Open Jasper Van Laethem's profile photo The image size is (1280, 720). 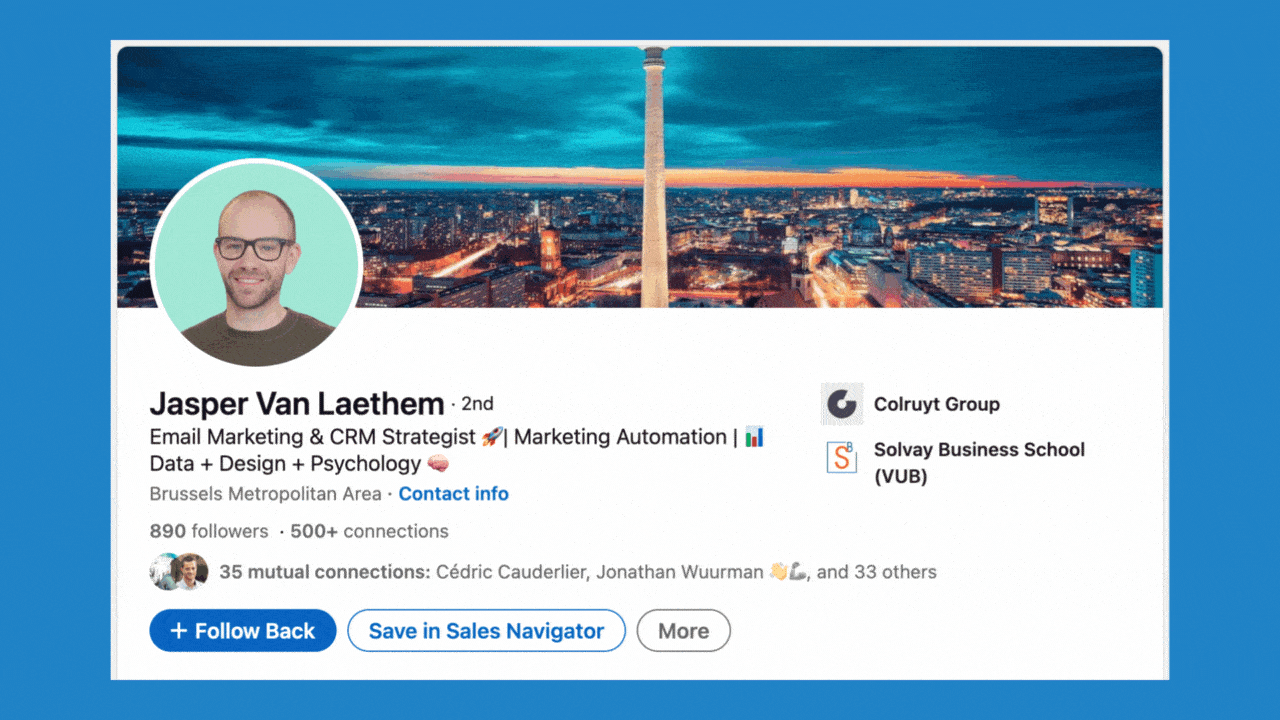[x=256, y=265]
